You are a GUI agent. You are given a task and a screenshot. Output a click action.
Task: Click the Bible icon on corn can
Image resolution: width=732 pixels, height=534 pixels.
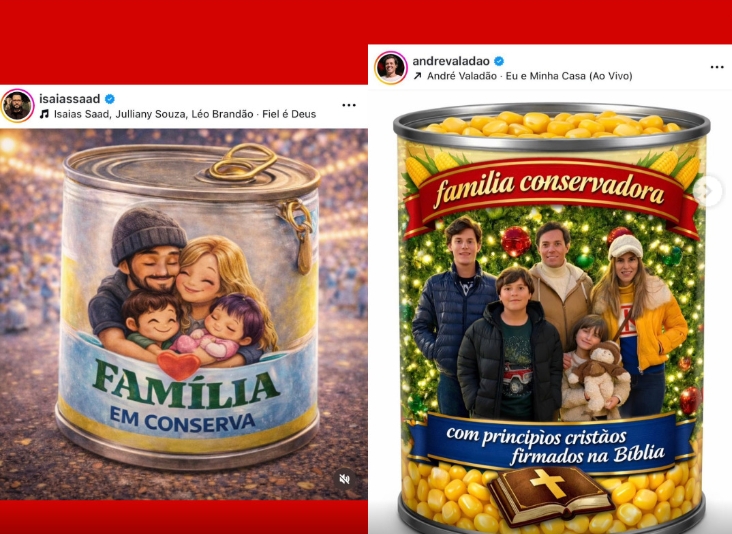click(551, 496)
